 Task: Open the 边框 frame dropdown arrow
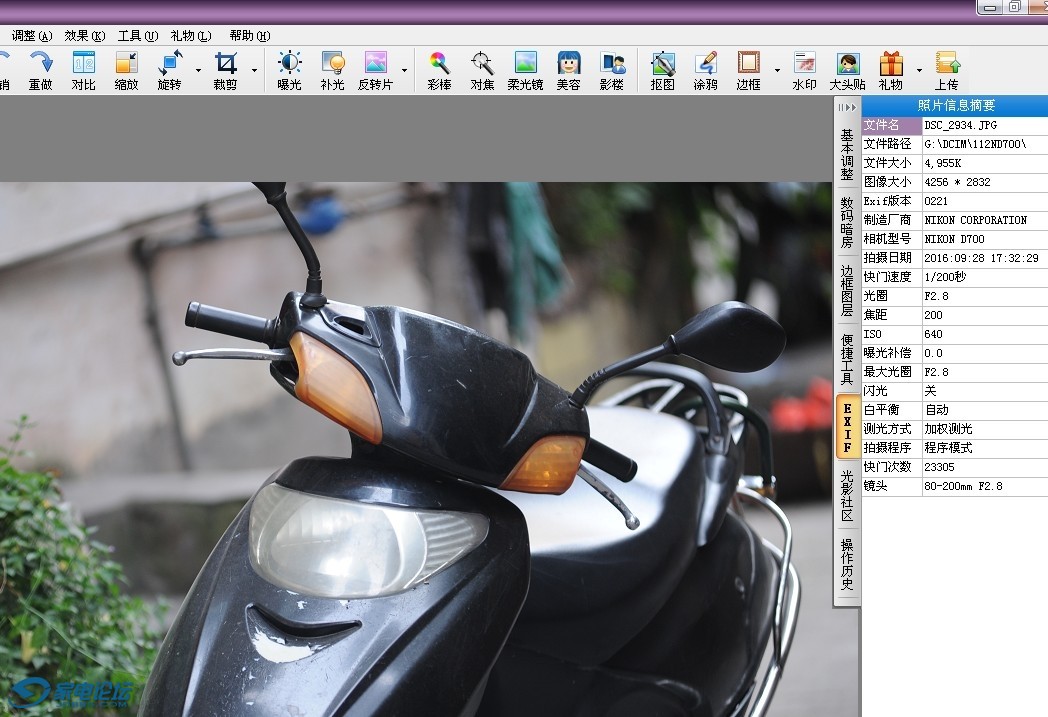click(x=777, y=71)
